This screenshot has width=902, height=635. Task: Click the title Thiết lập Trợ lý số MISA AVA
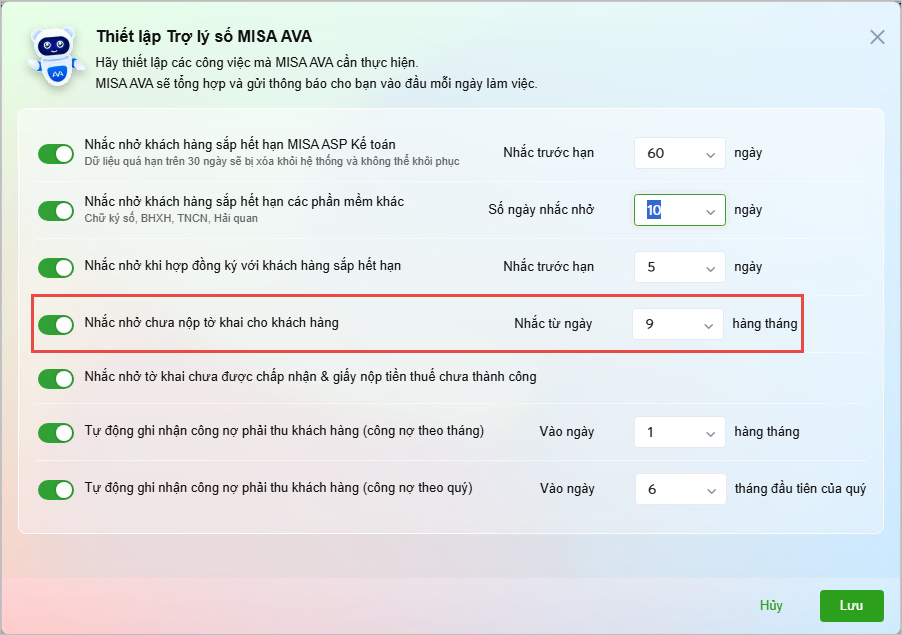click(x=204, y=36)
